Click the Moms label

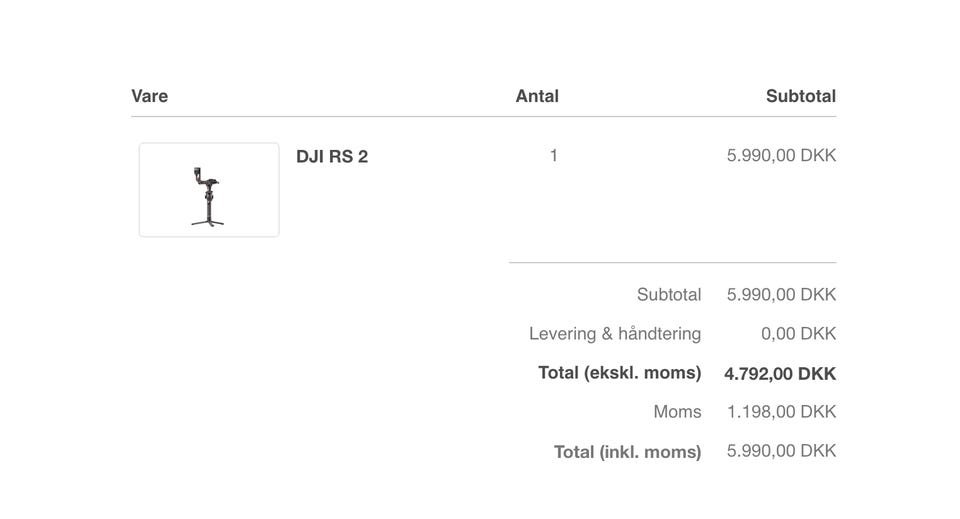(677, 412)
